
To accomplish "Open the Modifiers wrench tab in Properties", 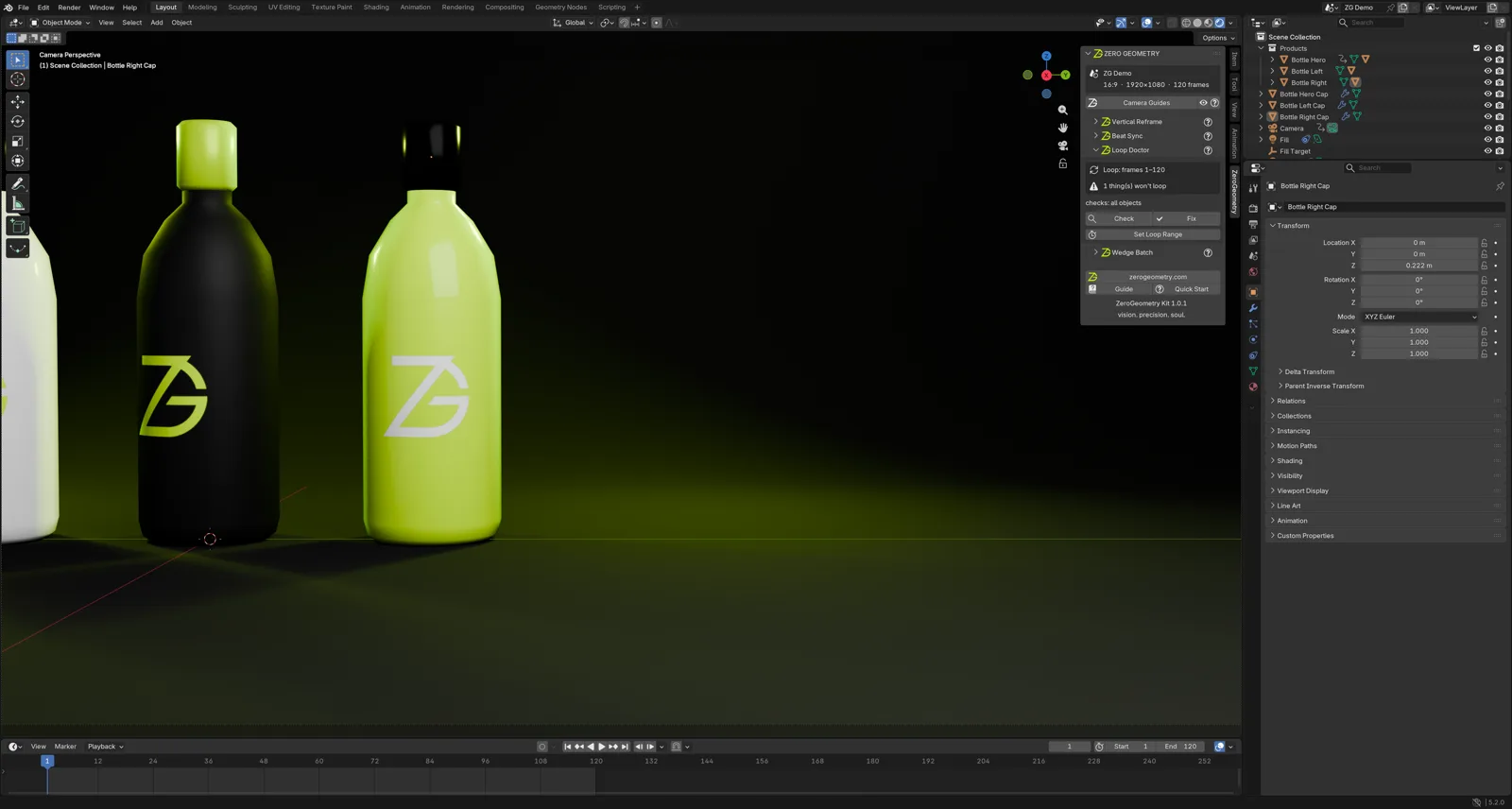I will (x=1253, y=308).
